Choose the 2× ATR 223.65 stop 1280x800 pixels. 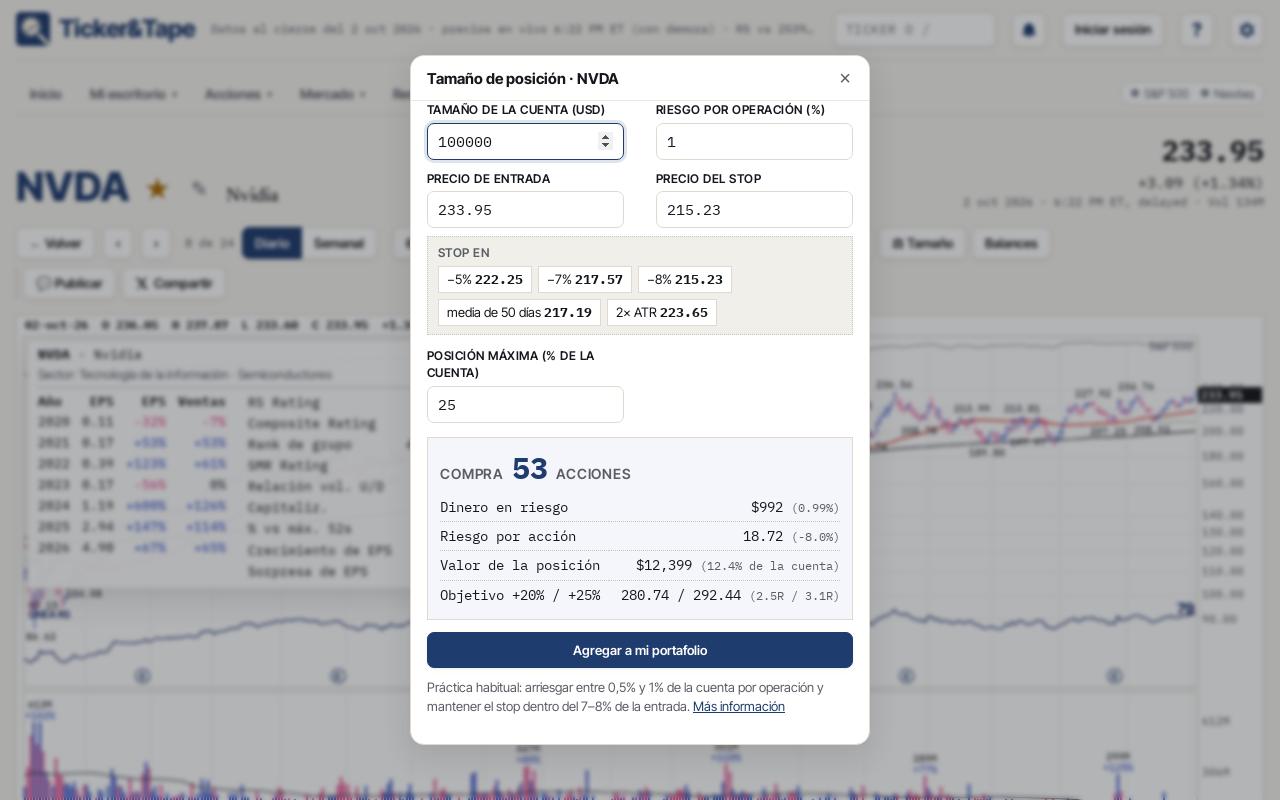click(662, 312)
